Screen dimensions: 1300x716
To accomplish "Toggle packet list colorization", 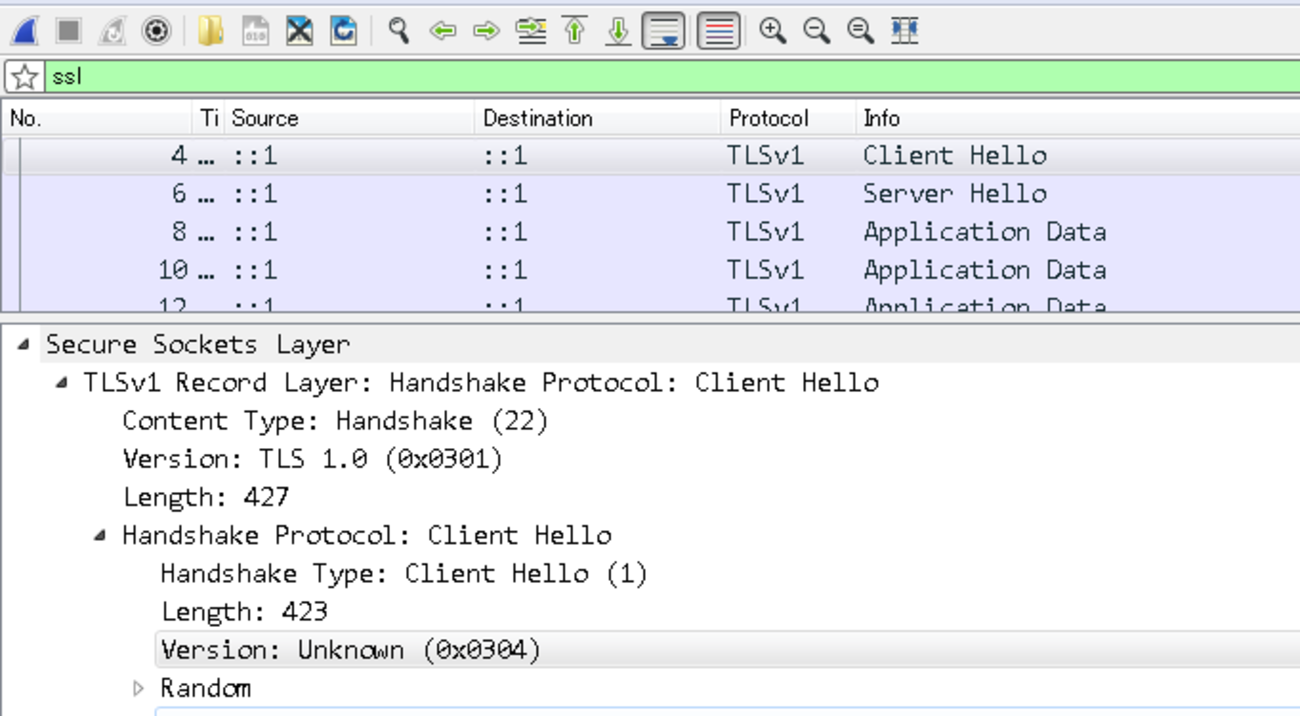I will 718,31.
